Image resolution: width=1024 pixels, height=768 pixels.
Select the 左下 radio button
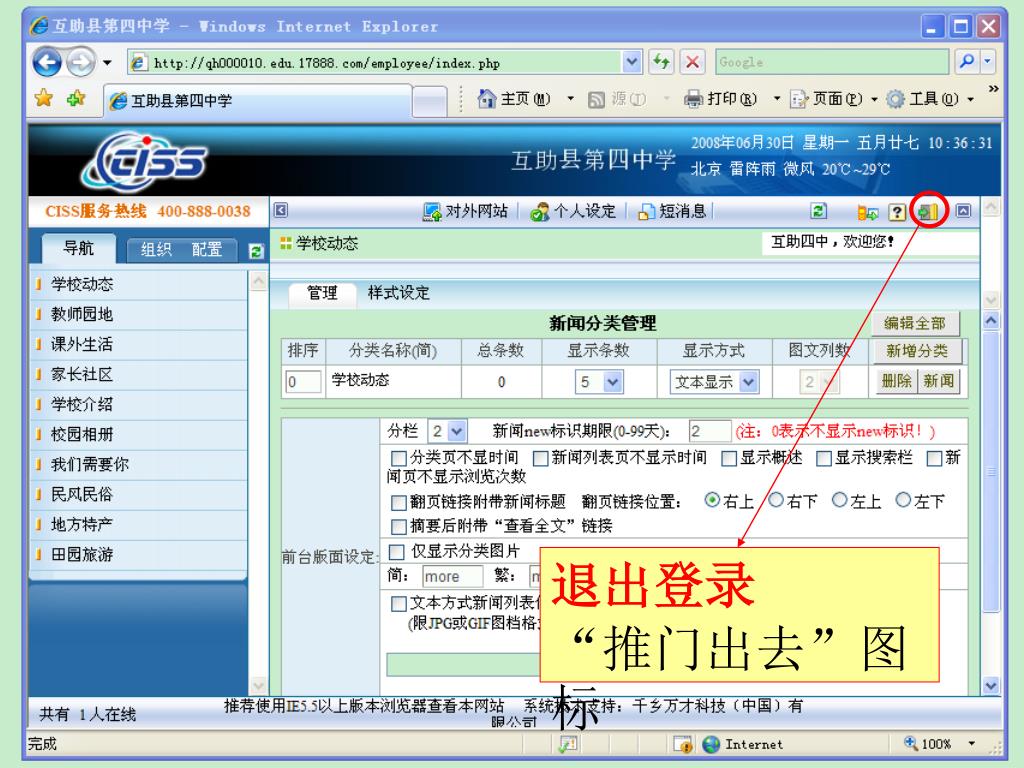click(x=903, y=500)
